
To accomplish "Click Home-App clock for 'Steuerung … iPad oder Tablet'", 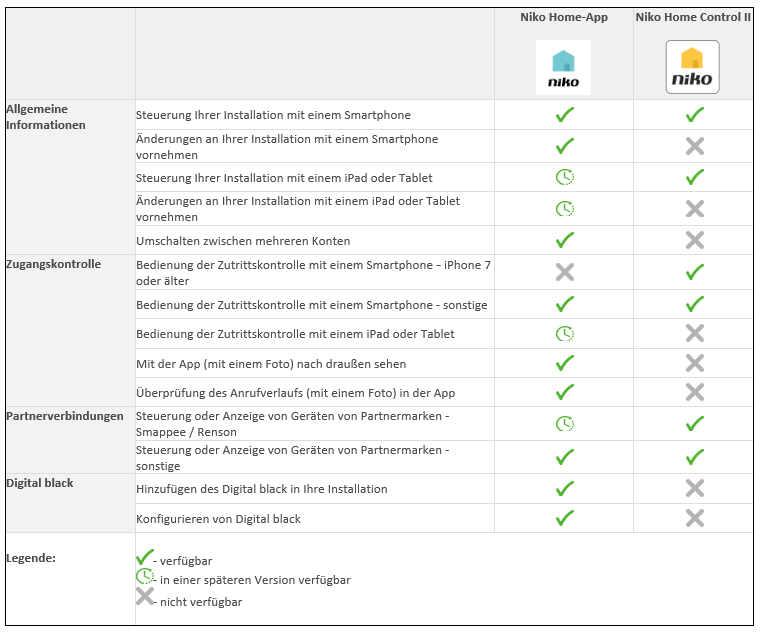I will (565, 178).
